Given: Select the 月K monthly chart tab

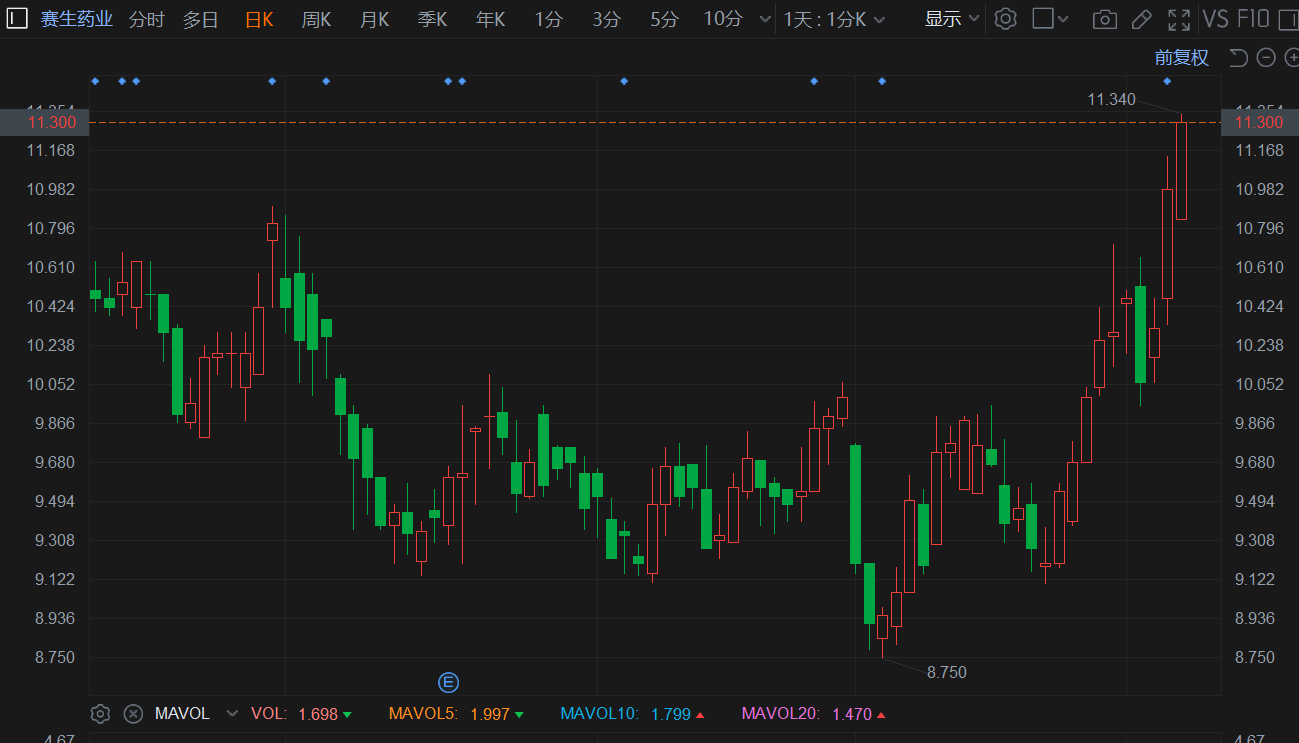Looking at the screenshot, I should pyautogui.click(x=374, y=19).
